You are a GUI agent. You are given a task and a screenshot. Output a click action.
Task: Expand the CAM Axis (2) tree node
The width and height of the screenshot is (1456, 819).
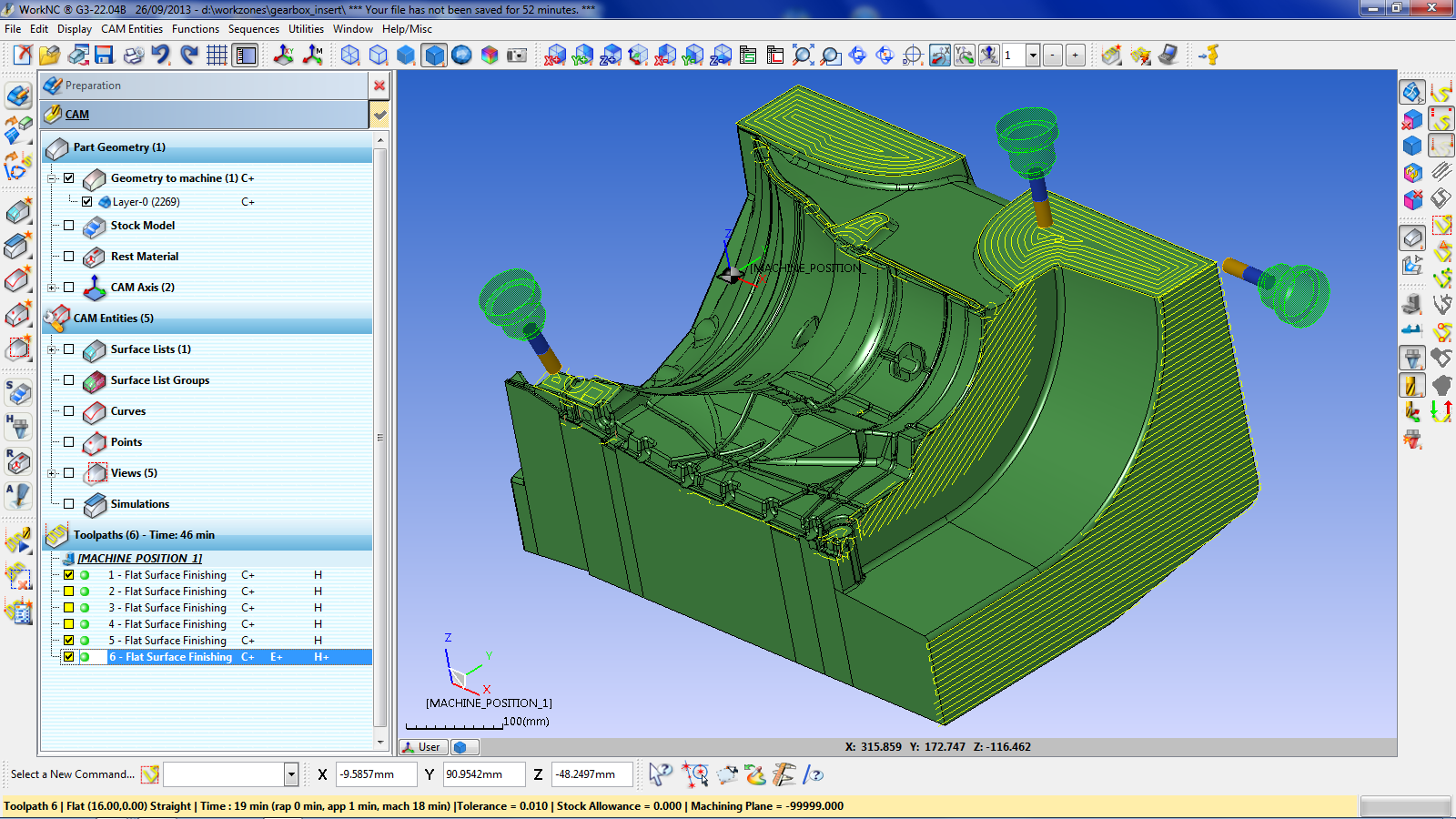tap(52, 288)
